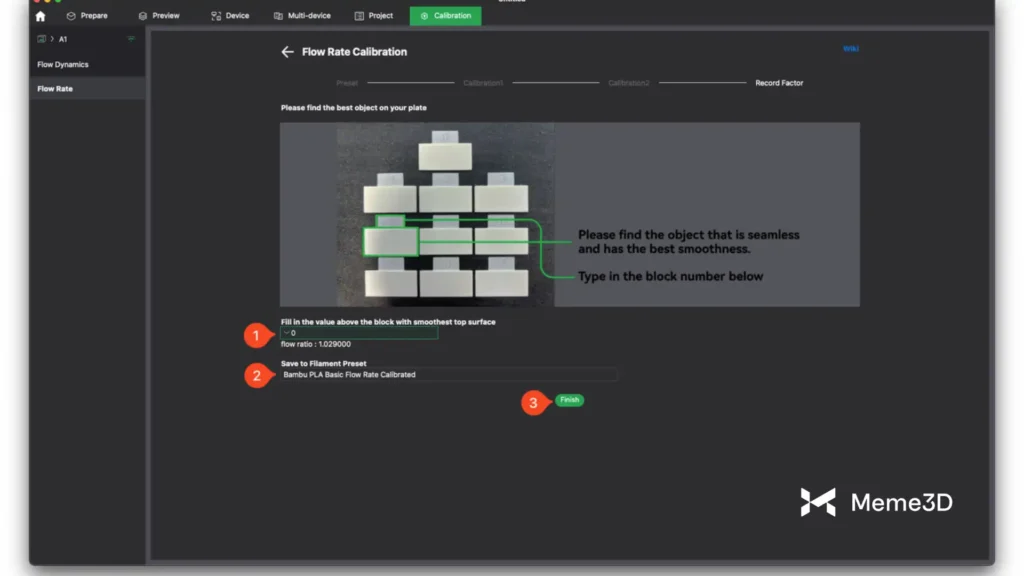Open the Wiki link
Screen dimensions: 1024x576
tap(851, 48)
